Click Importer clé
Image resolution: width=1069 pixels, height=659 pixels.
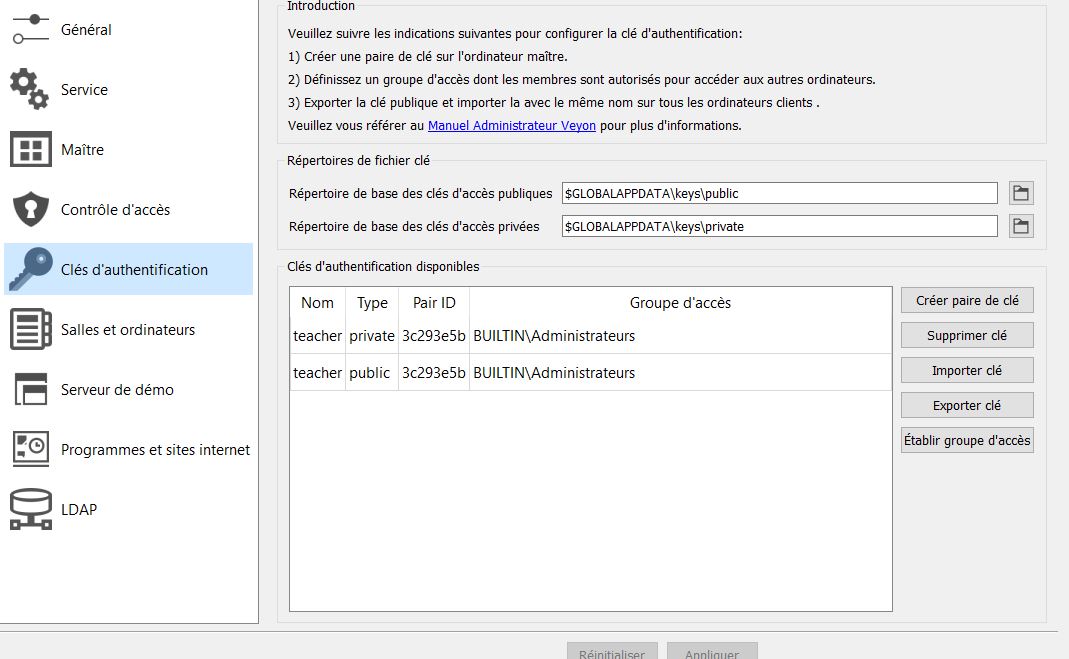pos(966,370)
